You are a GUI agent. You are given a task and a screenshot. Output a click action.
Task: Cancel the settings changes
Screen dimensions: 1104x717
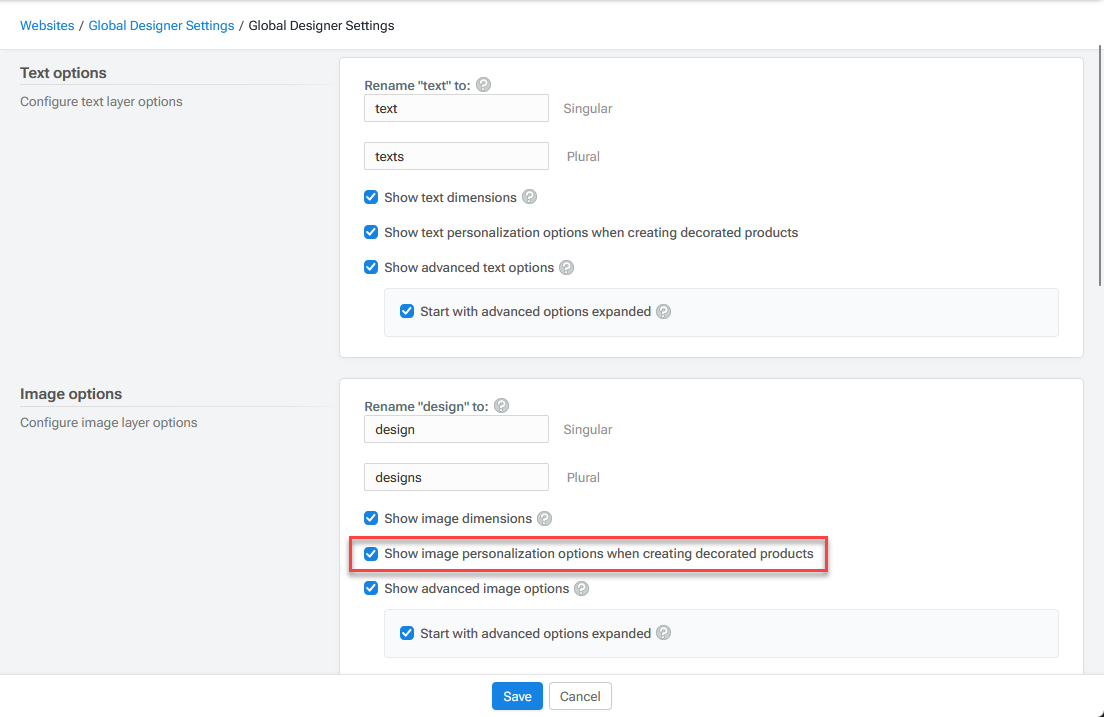click(x=580, y=696)
